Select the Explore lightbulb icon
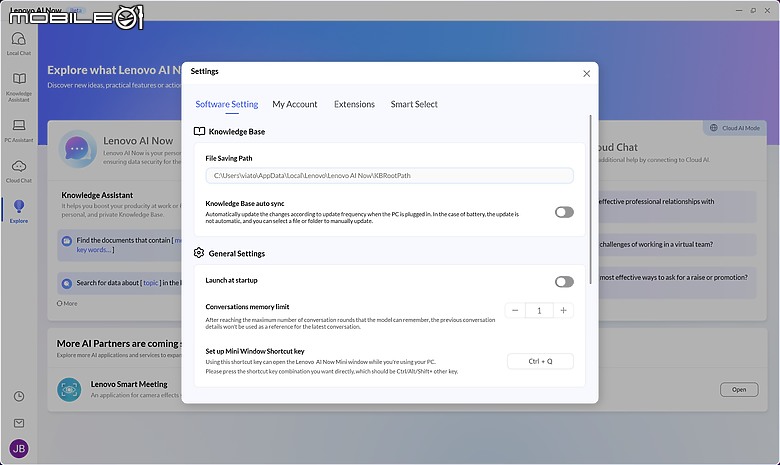This screenshot has height=465, width=780. pos(19,206)
